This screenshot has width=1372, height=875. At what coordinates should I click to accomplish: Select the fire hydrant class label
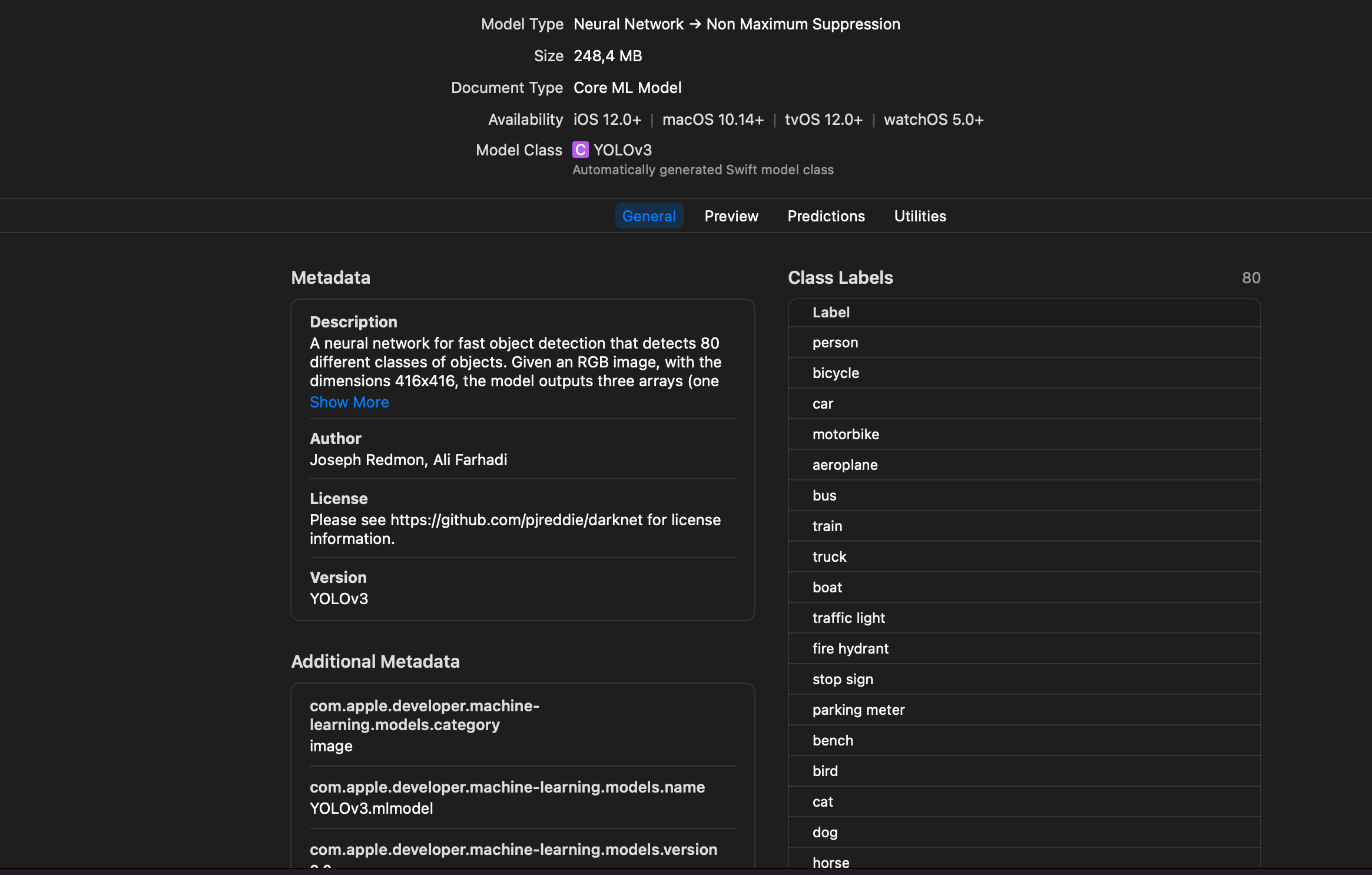coord(850,648)
